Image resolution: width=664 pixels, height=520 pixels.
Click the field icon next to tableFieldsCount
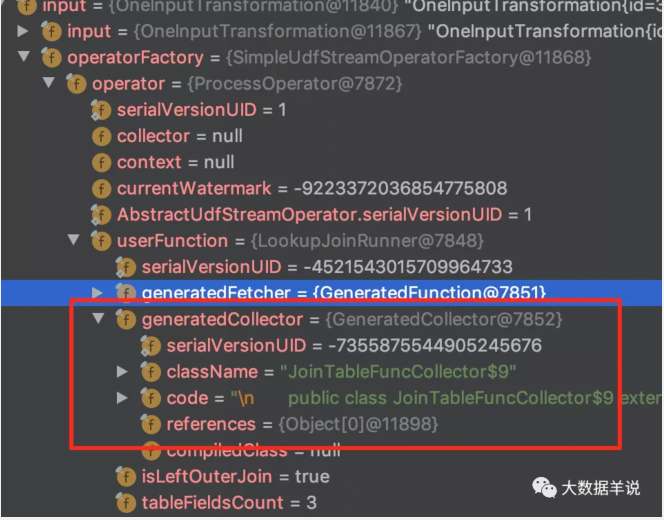click(x=126, y=503)
